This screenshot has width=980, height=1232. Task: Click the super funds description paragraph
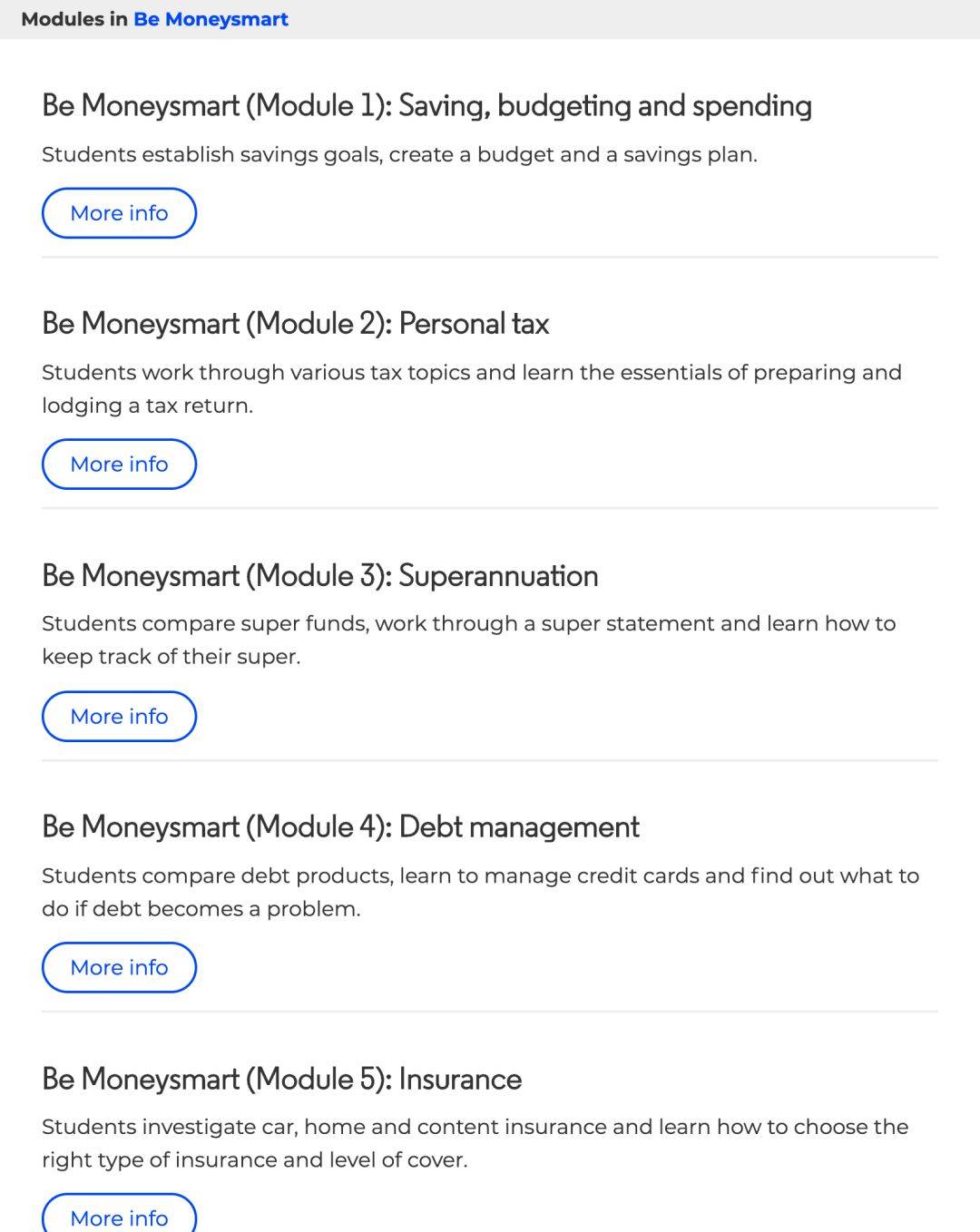point(469,640)
